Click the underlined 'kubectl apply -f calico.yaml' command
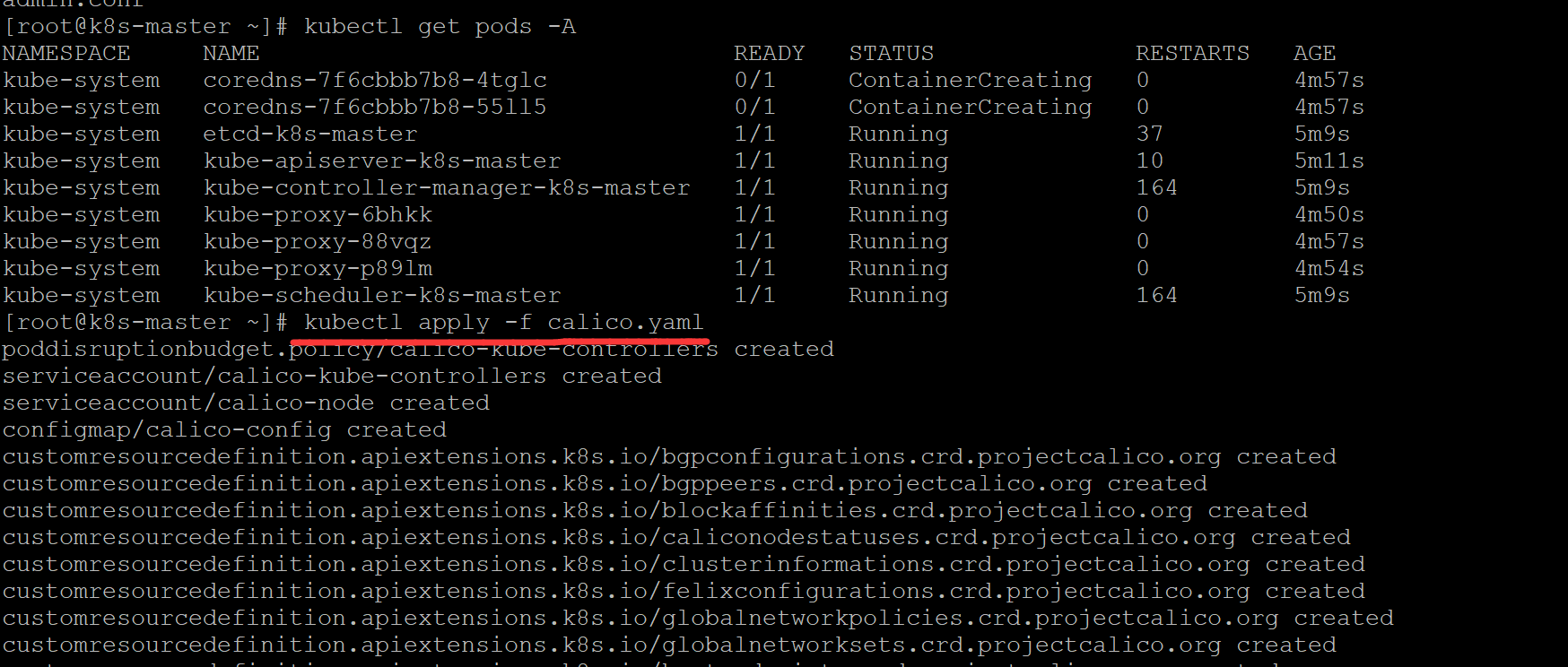Screen dimensions: 1568x667 pos(503,323)
